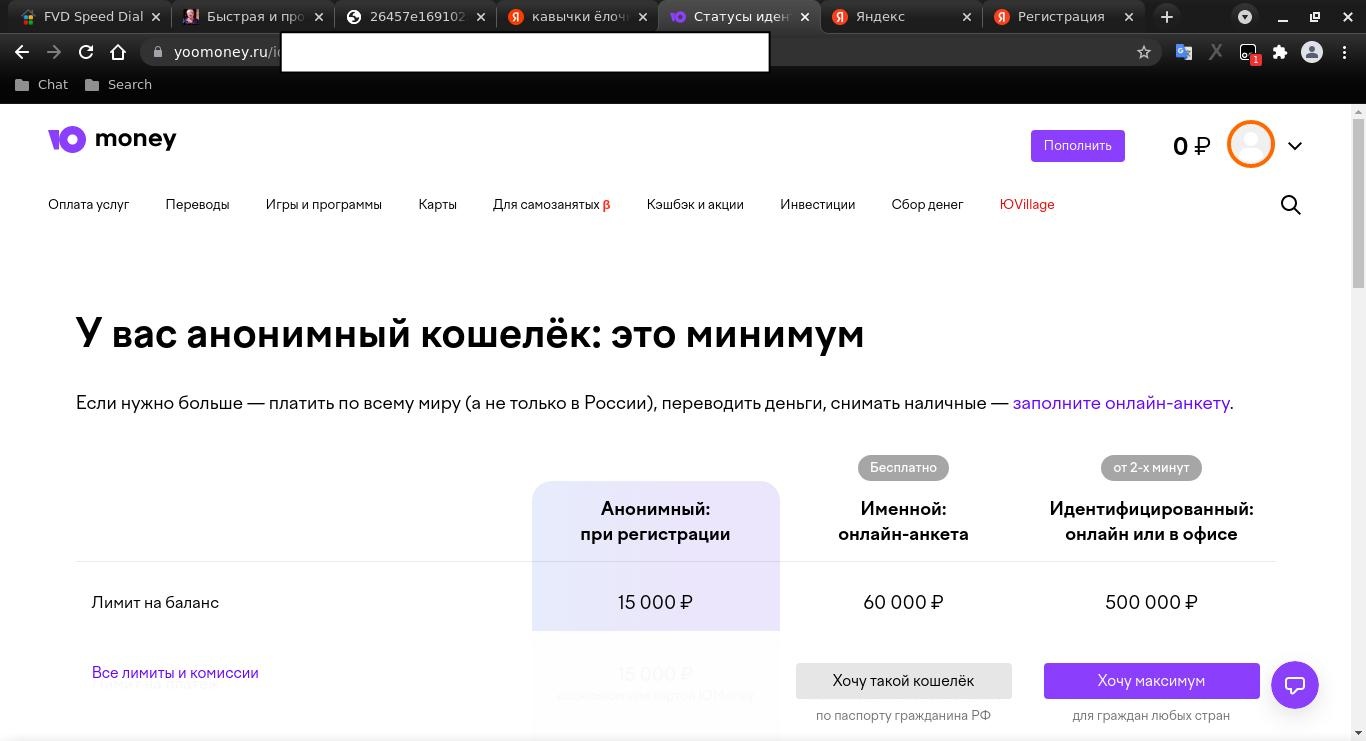Bookmark this page with the star icon
Screen dimensions: 1366x741
[x=1143, y=52]
